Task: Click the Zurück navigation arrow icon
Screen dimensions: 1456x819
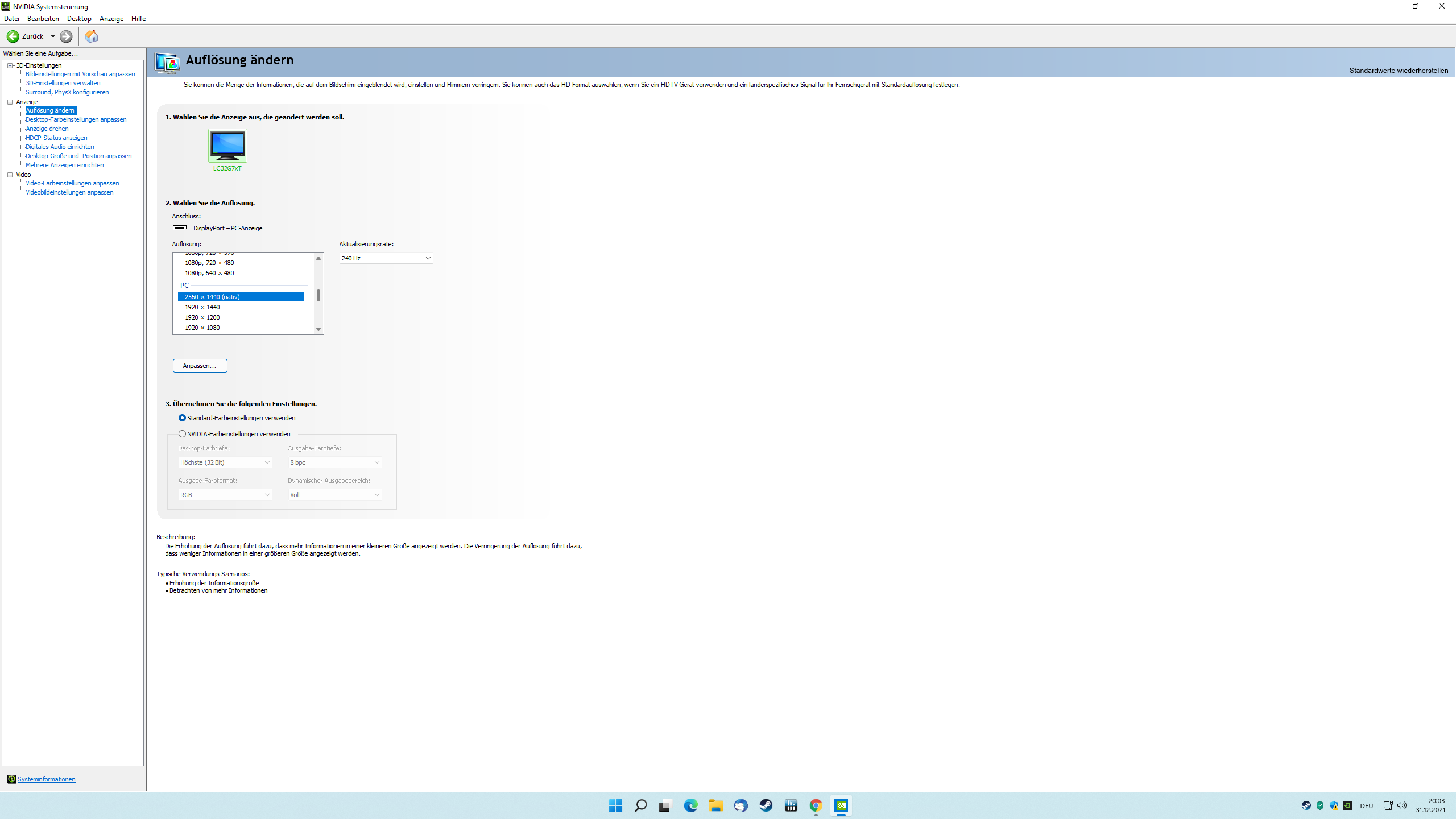Action: (x=14, y=36)
